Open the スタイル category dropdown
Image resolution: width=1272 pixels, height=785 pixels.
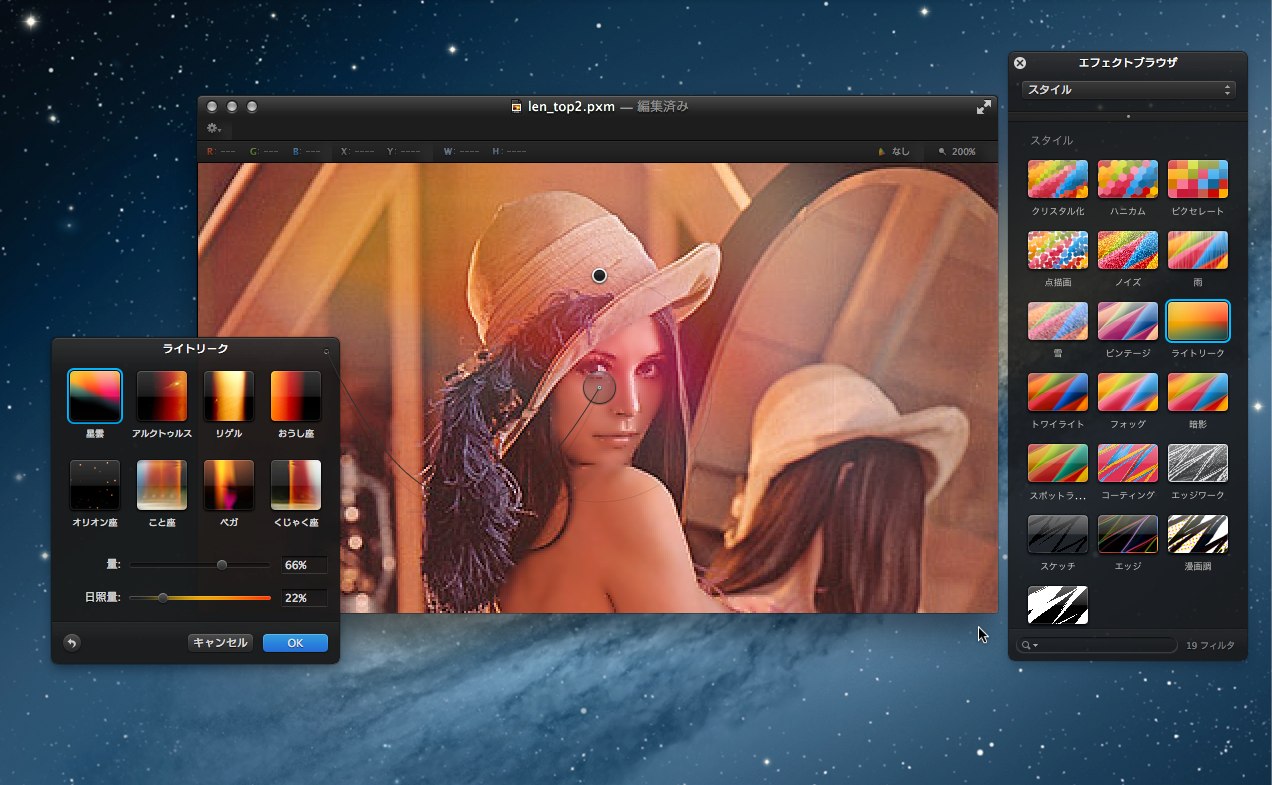click(1128, 90)
